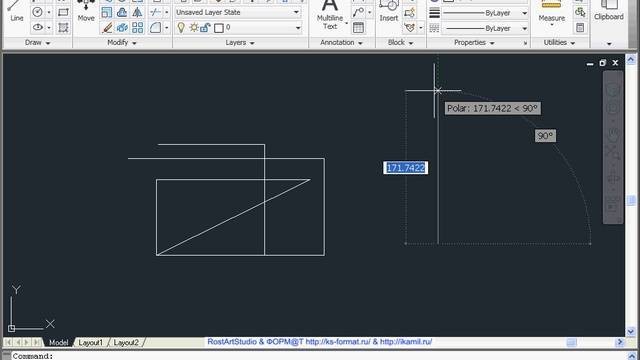Click the Insert block icon
The image size is (640, 360).
click(389, 11)
